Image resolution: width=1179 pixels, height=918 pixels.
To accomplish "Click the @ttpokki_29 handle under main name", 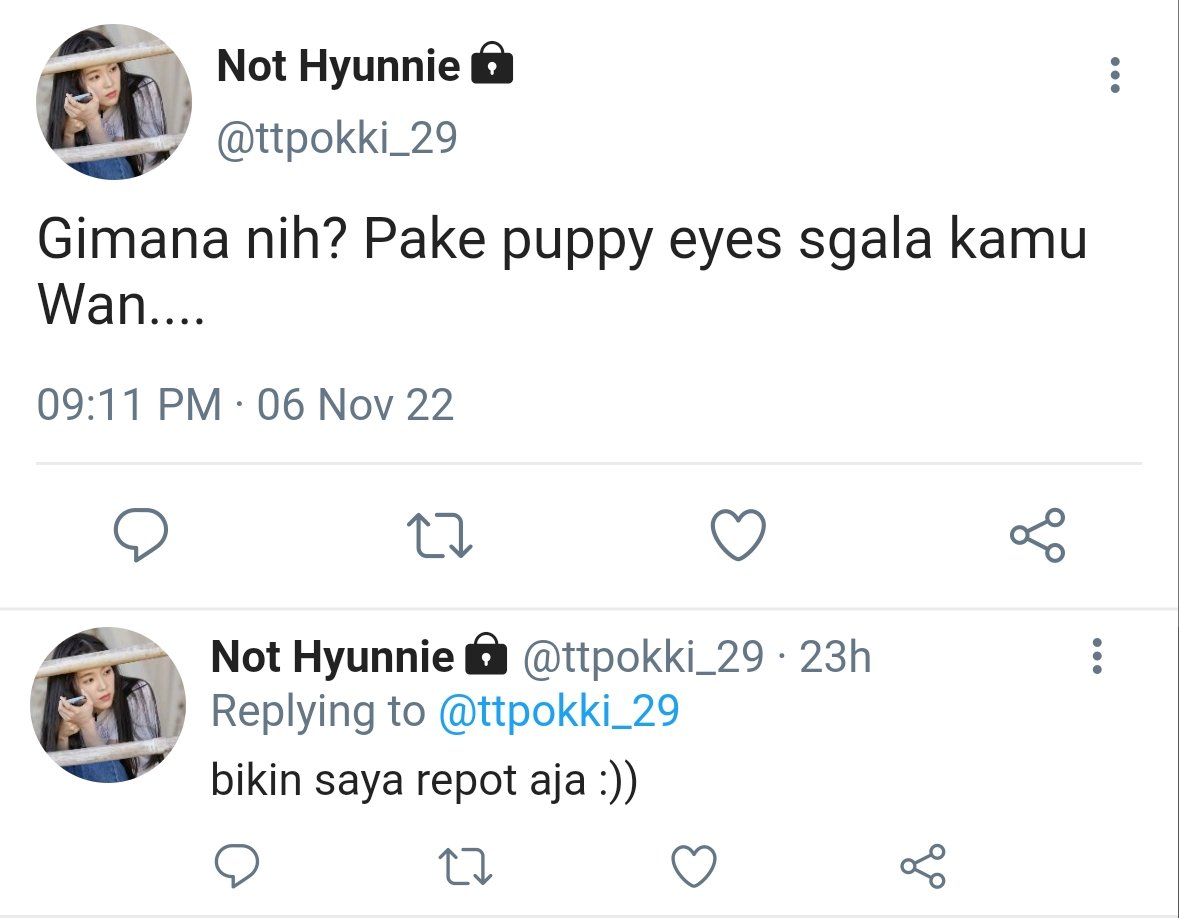I will click(x=337, y=139).
